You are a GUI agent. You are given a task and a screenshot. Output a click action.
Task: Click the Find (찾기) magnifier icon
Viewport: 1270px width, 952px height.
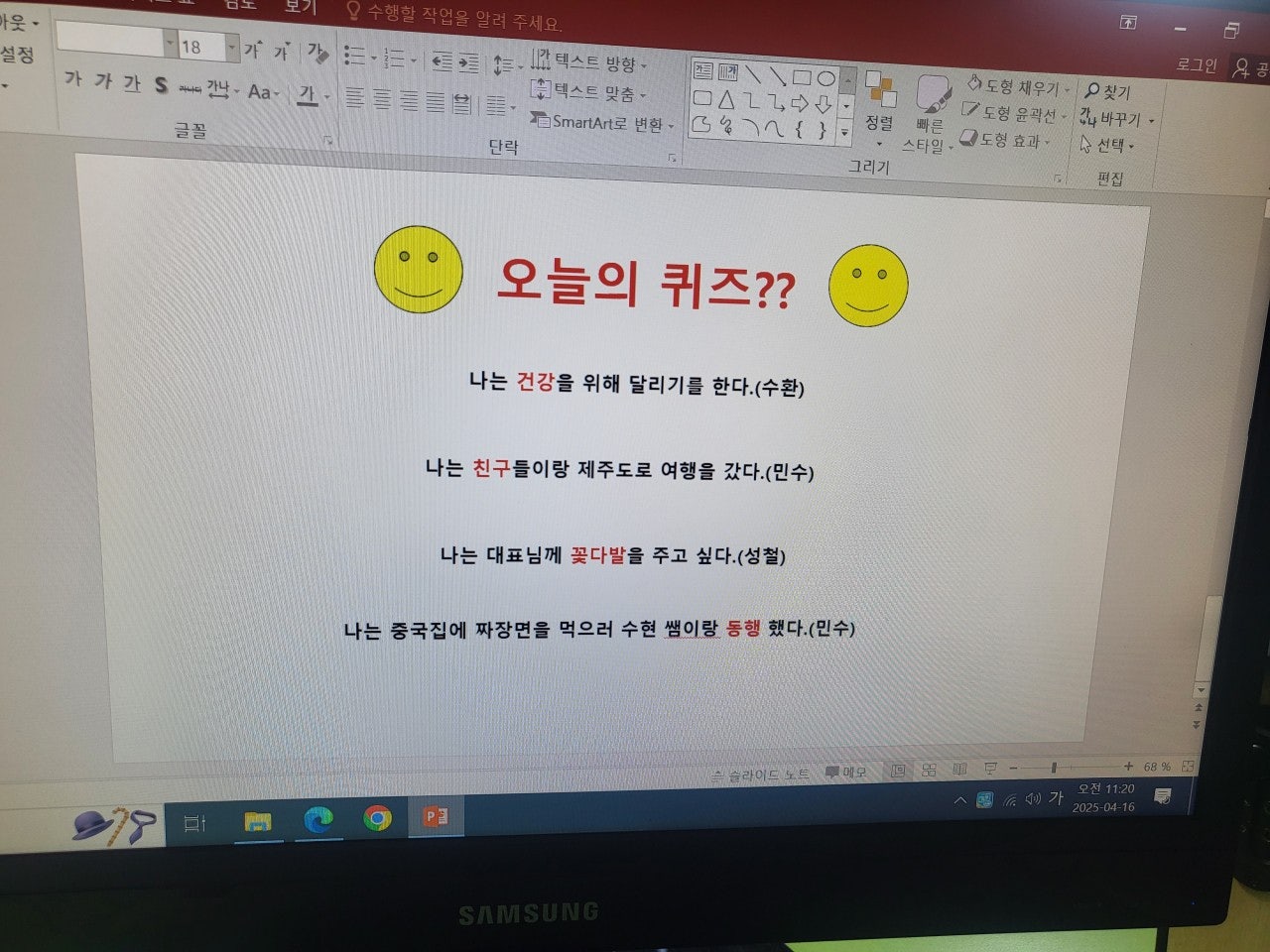point(1092,90)
